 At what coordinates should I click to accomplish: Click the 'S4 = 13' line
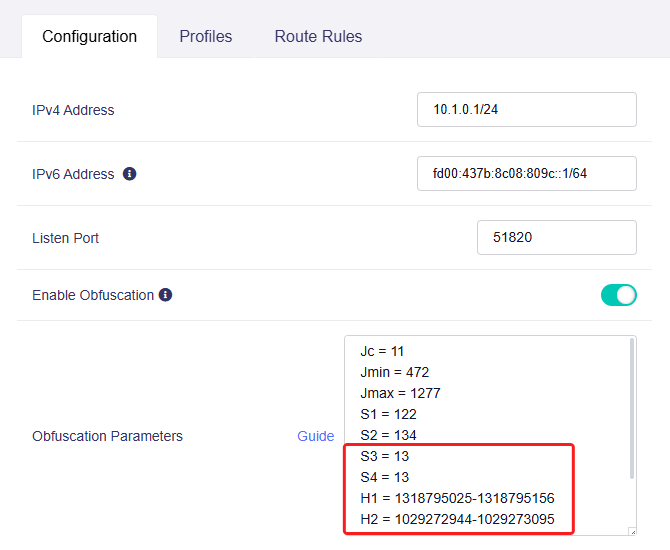coord(385,477)
